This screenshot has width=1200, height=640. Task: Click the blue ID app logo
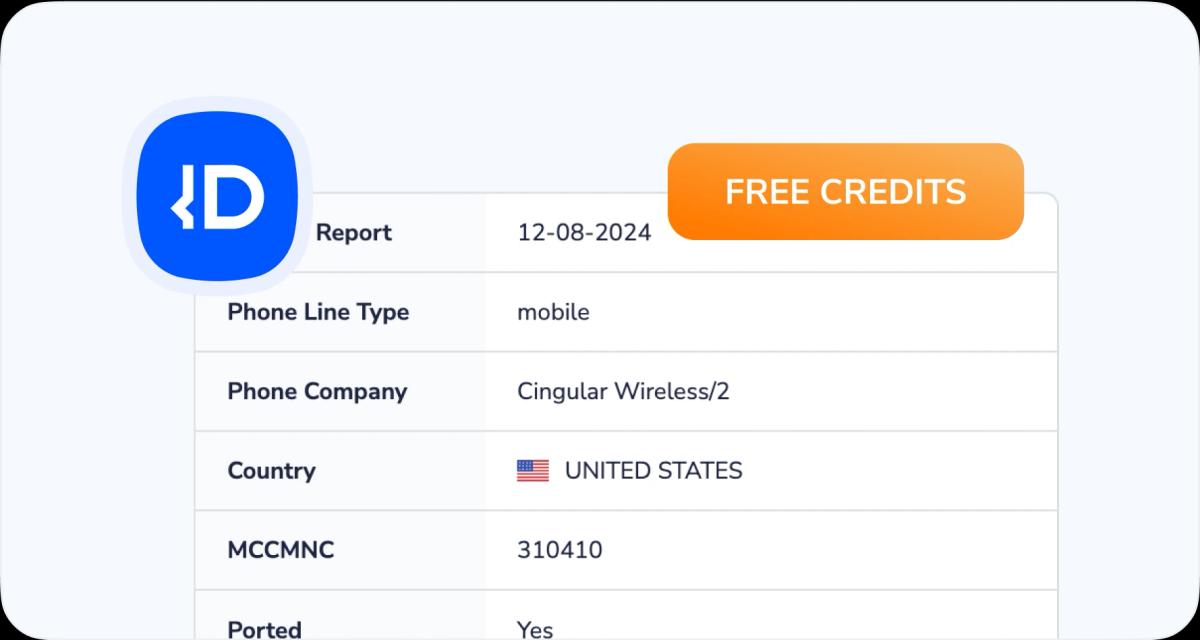[x=218, y=197]
